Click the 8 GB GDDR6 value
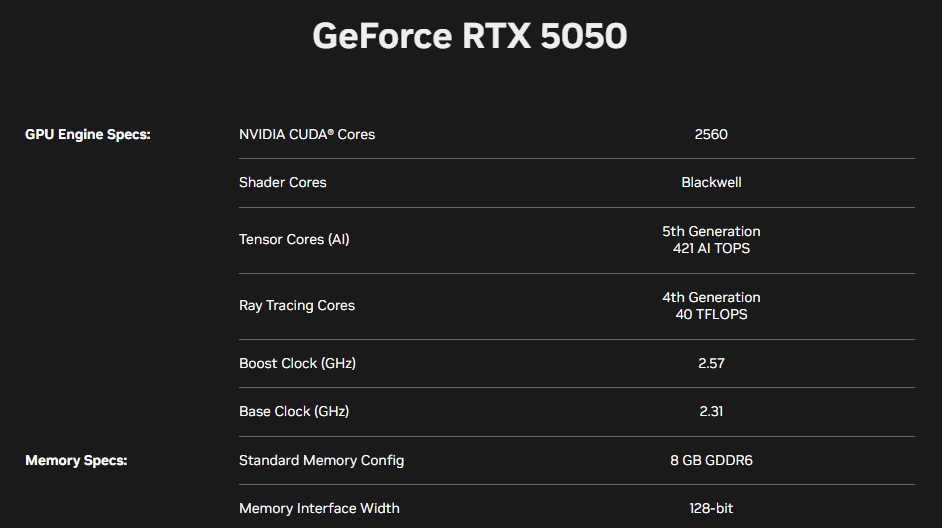942x528 pixels. click(x=711, y=461)
